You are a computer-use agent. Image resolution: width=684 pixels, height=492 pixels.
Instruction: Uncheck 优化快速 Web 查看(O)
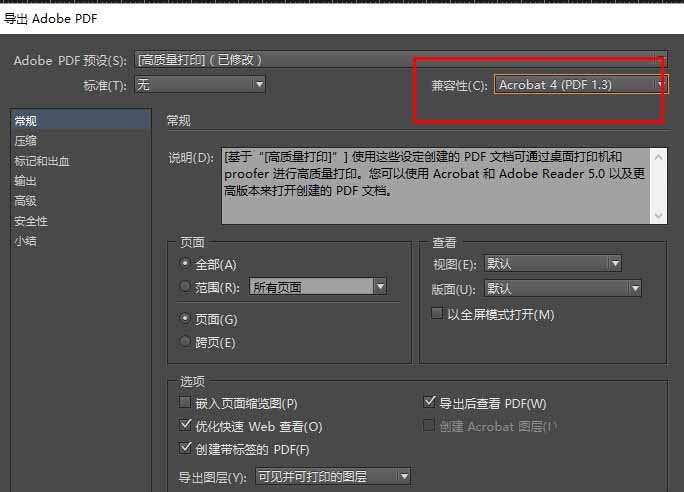(185, 425)
